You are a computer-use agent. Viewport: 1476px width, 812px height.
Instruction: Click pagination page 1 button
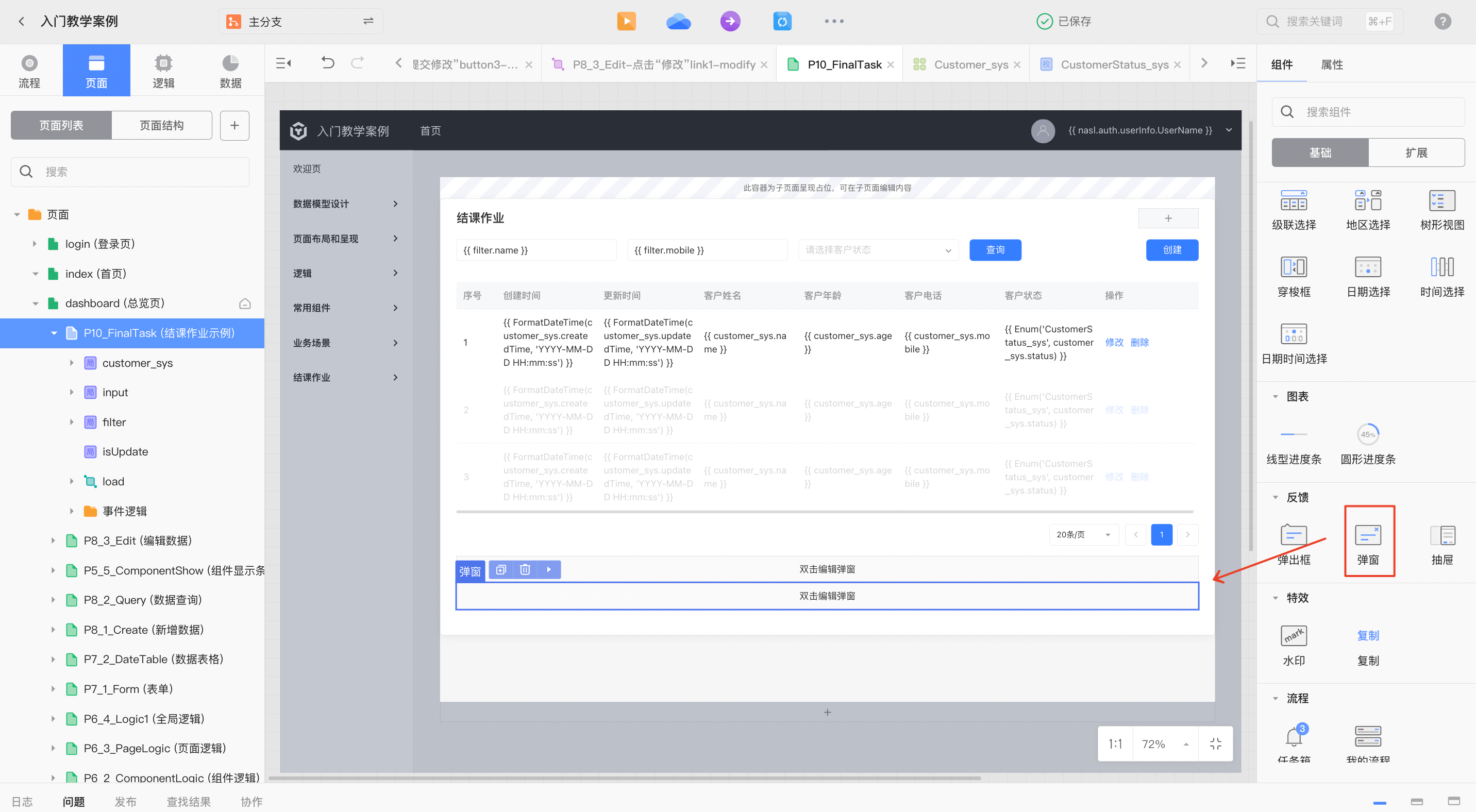(x=1162, y=535)
